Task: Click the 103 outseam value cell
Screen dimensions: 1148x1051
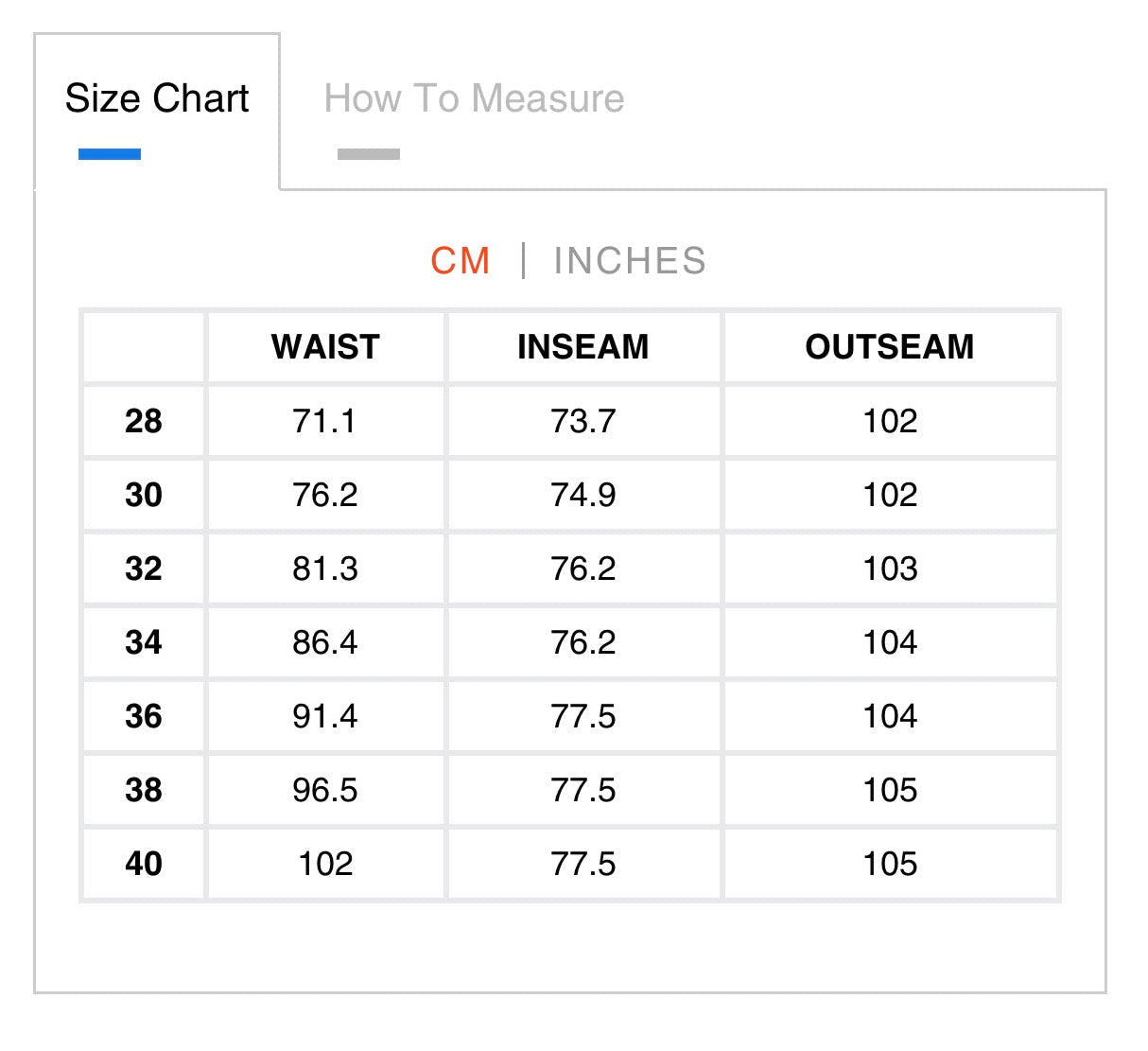Action: (x=890, y=569)
